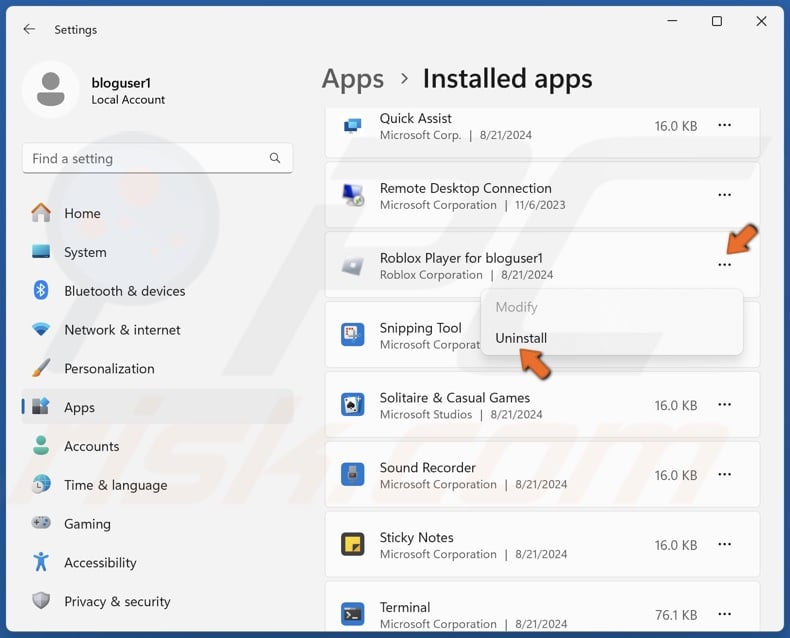This screenshot has width=790, height=638.
Task: Show more options for Sound Recorder
Action: (724, 475)
